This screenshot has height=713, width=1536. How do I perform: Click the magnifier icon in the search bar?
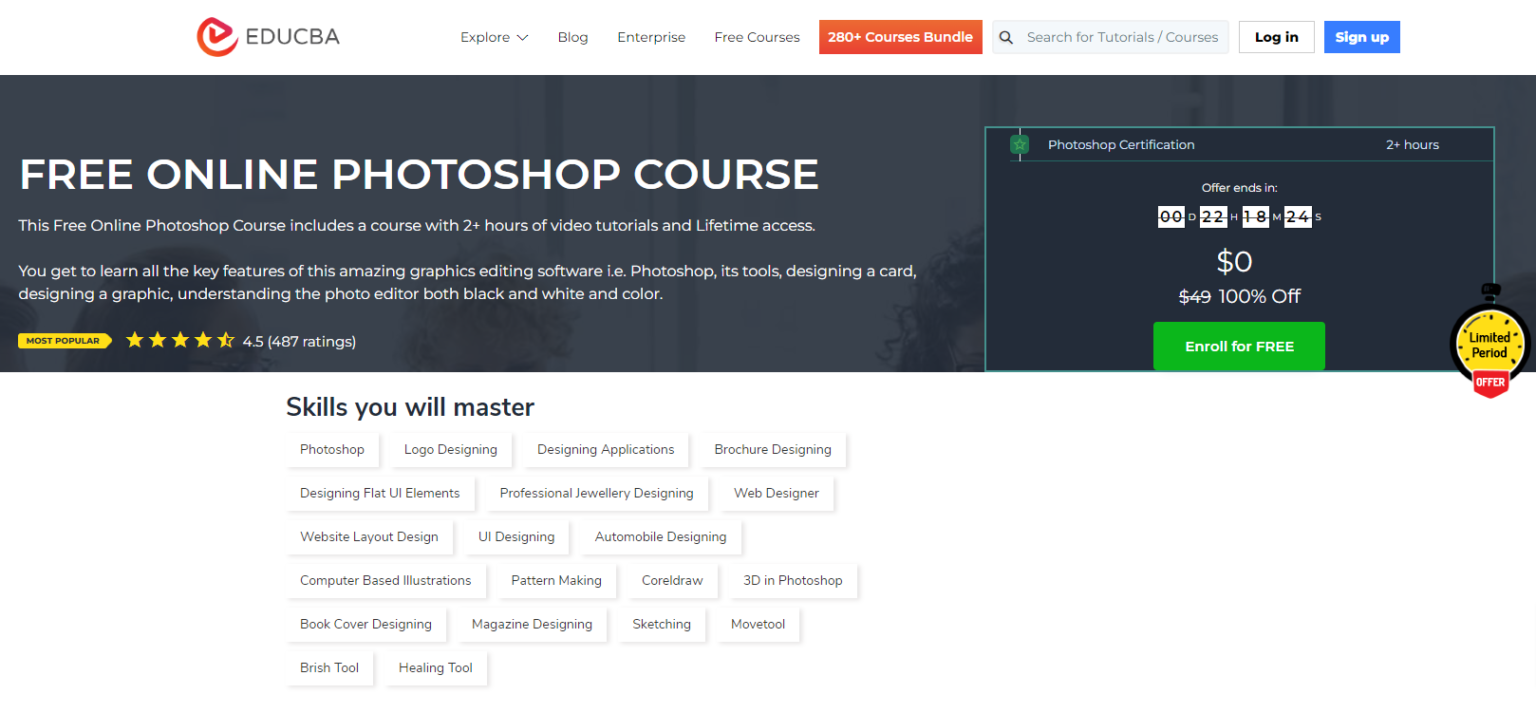[x=1006, y=37]
